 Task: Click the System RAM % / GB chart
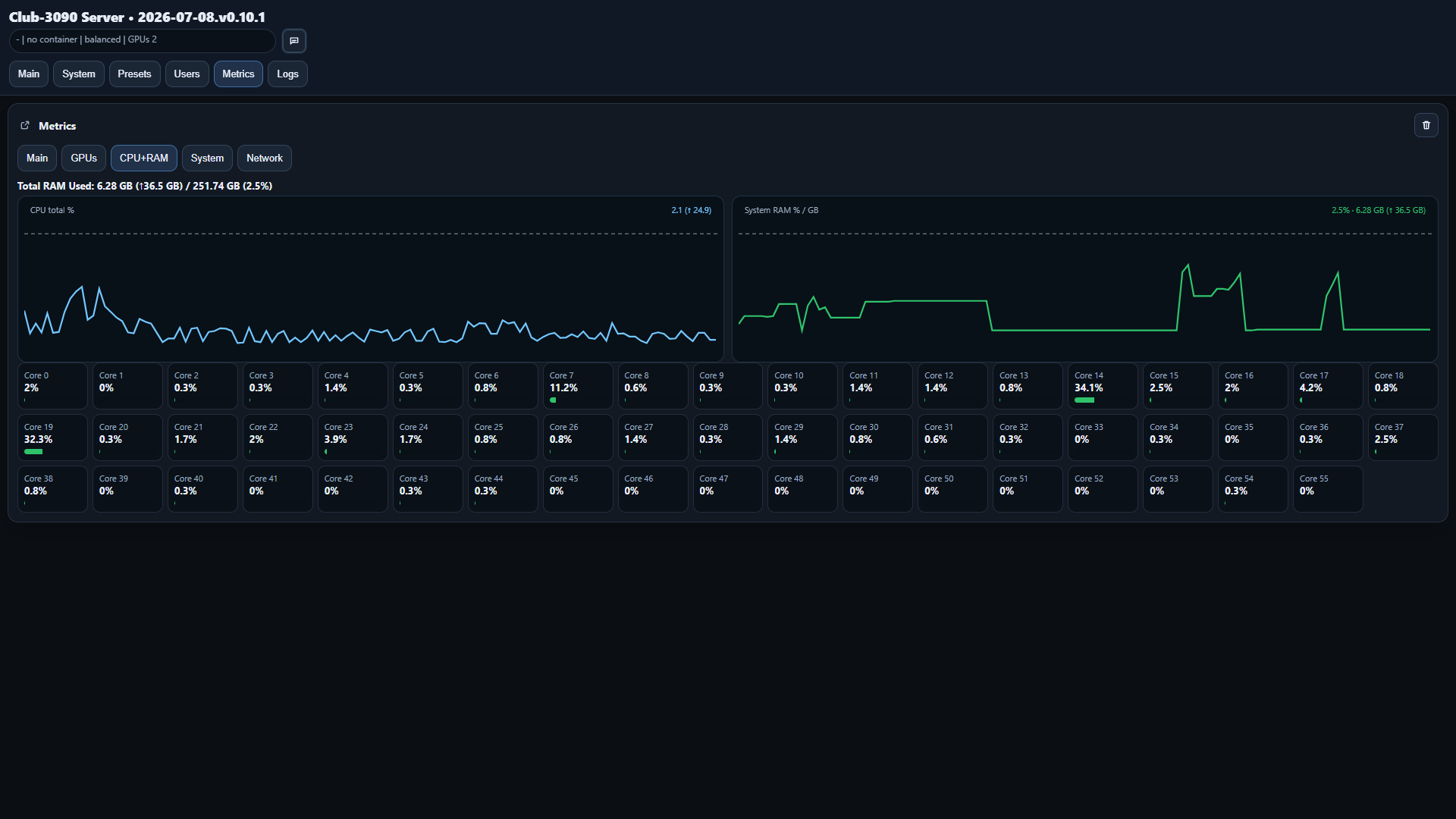1085,279
